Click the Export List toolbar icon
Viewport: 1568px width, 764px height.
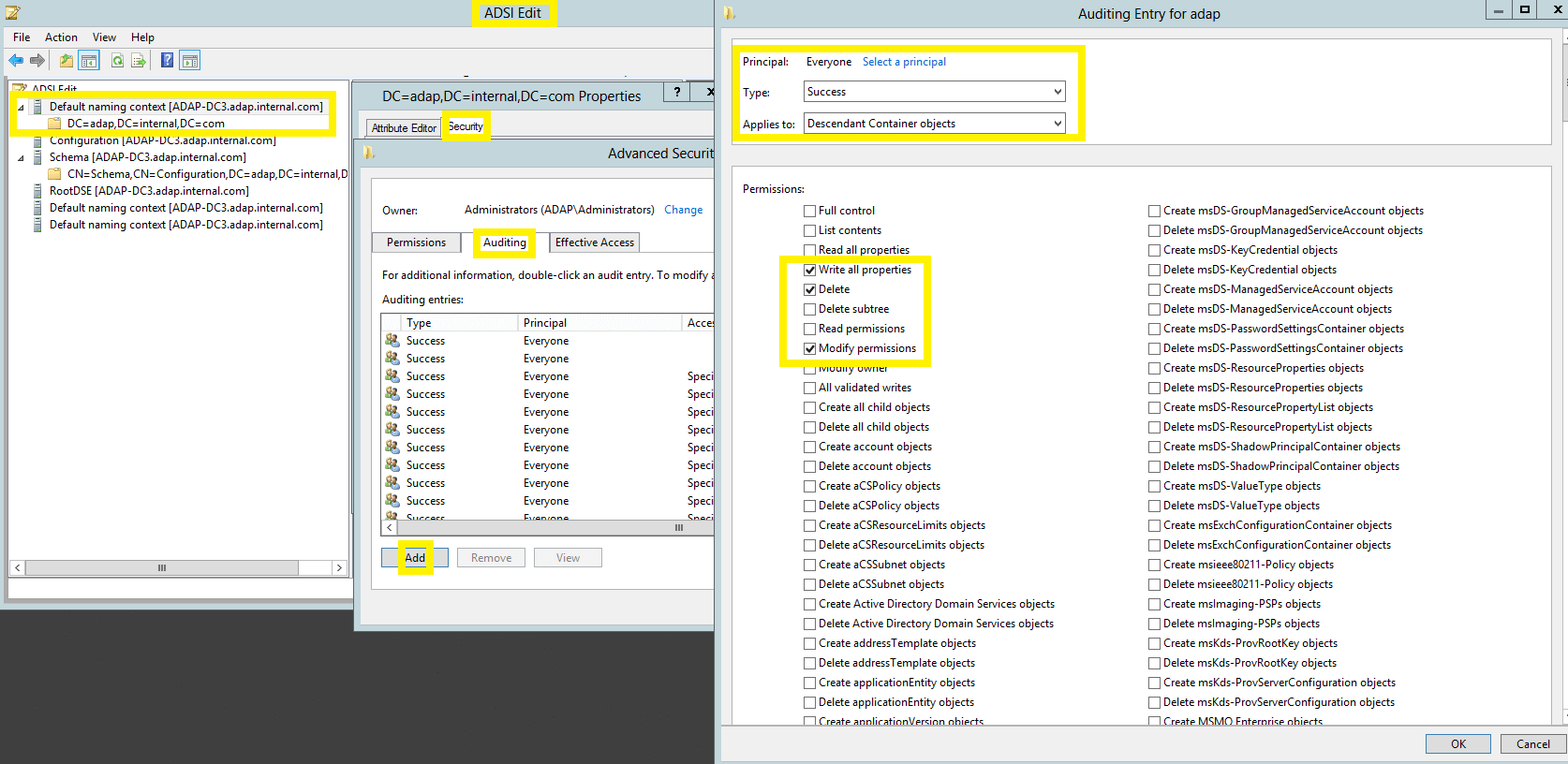139,61
